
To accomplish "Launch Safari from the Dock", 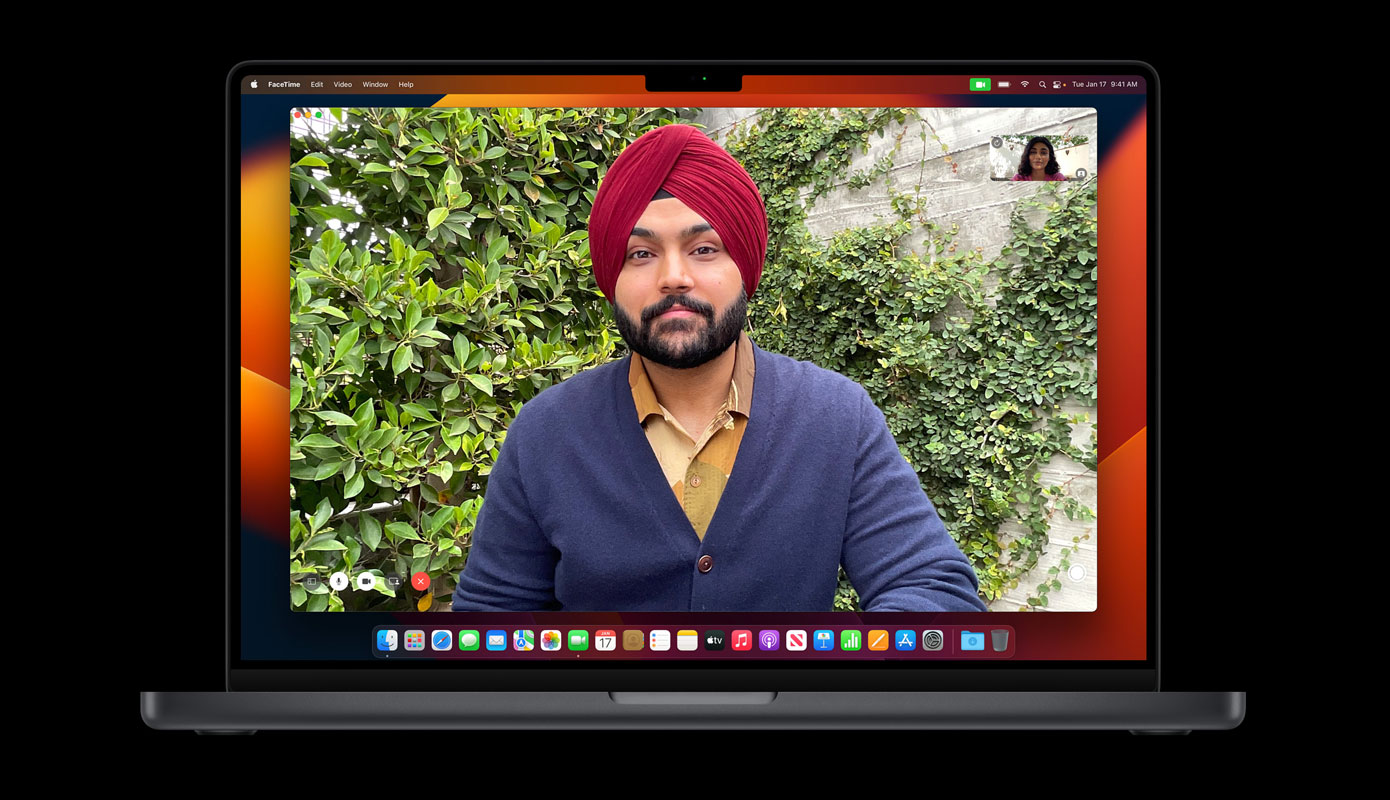I will tap(442, 641).
